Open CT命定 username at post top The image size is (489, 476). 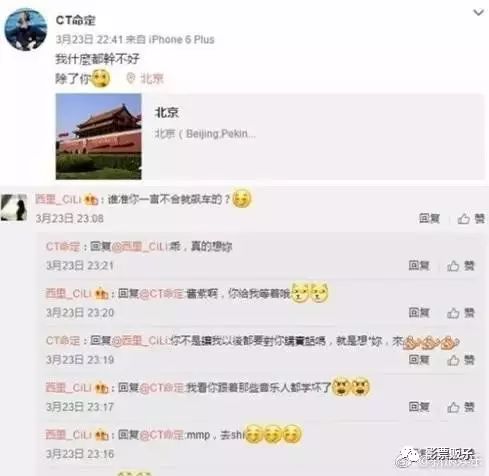[x=76, y=20]
